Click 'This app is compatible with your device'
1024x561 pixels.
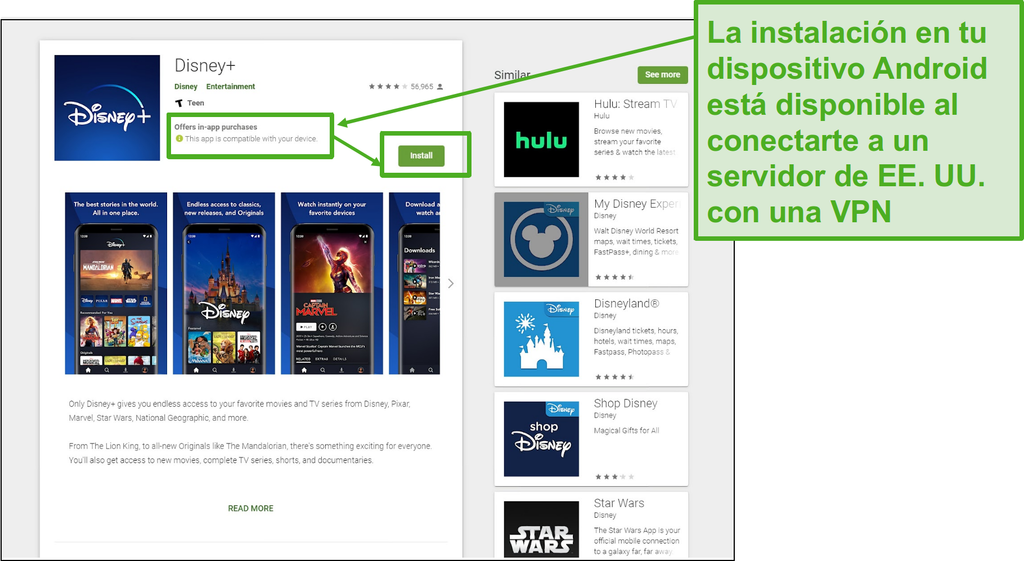coord(251,138)
